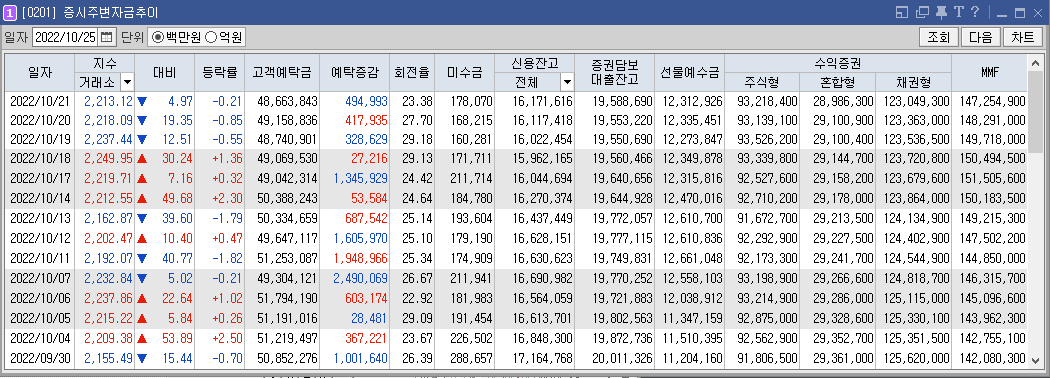1050x378 pixels.
Task: Click the 다음 next button
Action: [x=981, y=38]
